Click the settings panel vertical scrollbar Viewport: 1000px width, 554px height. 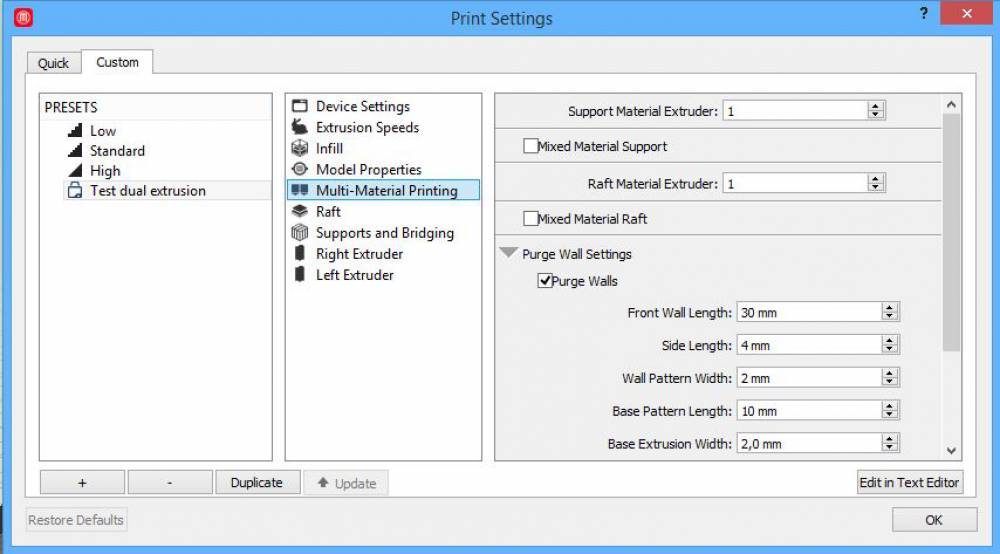[x=951, y=250]
